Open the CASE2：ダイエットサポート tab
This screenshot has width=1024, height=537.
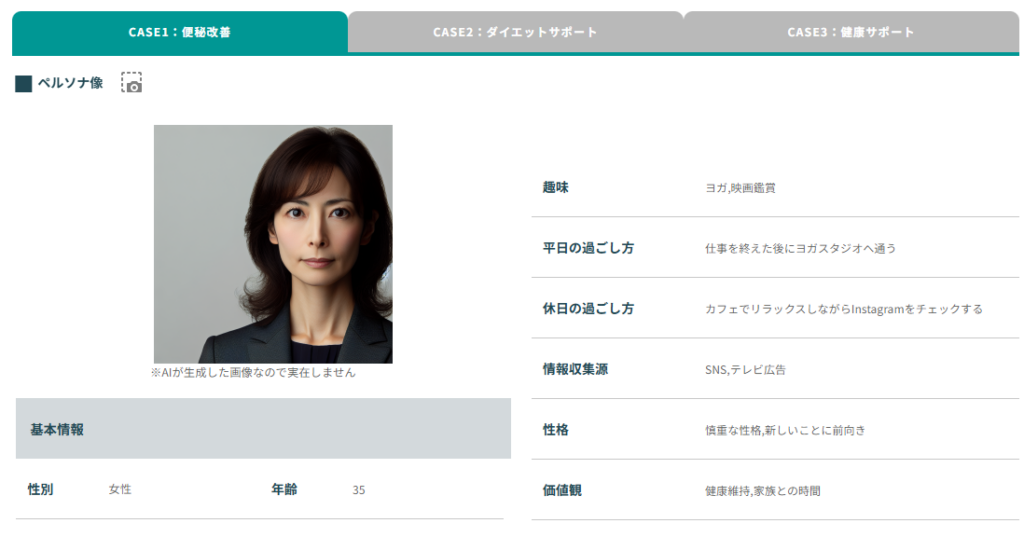click(515, 32)
